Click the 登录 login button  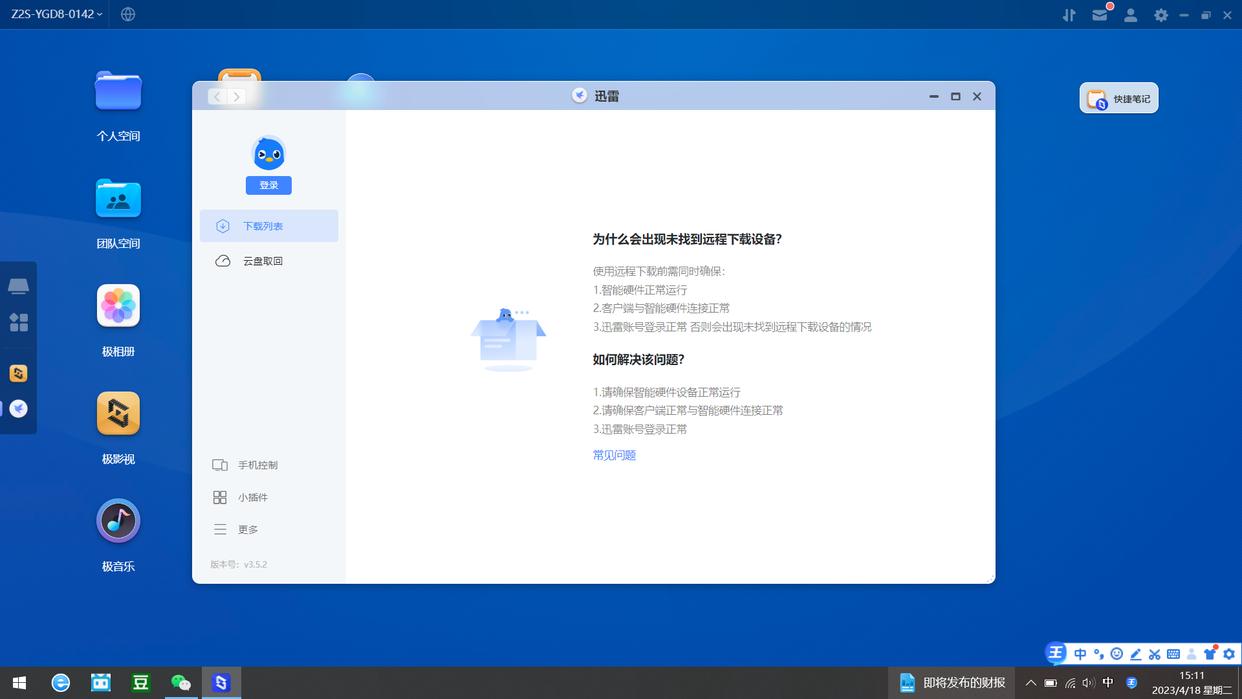pyautogui.click(x=268, y=185)
